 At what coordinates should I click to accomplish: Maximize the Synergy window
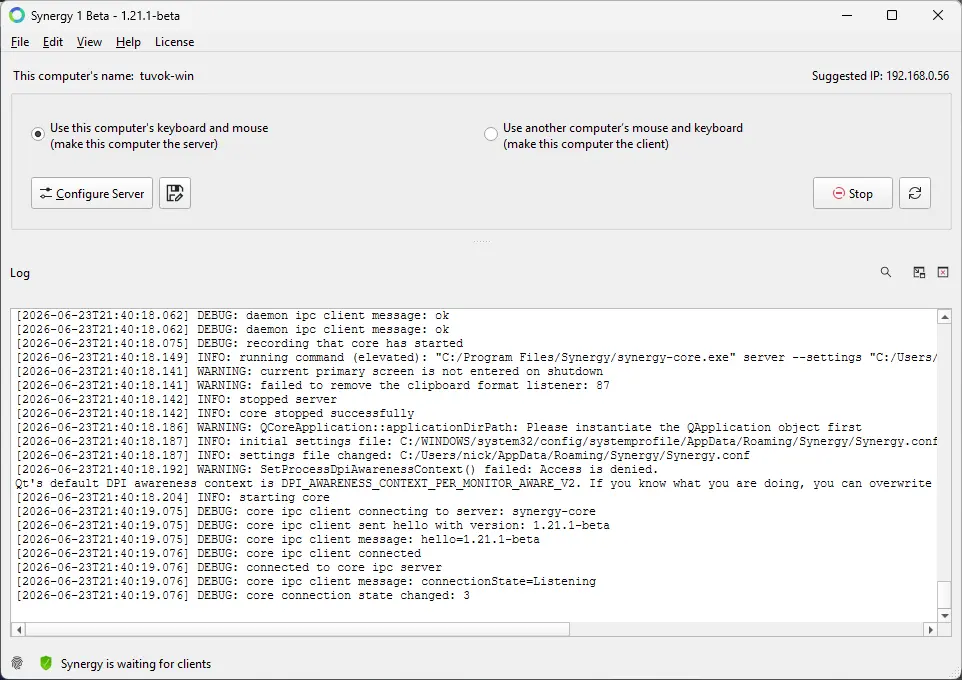(892, 15)
